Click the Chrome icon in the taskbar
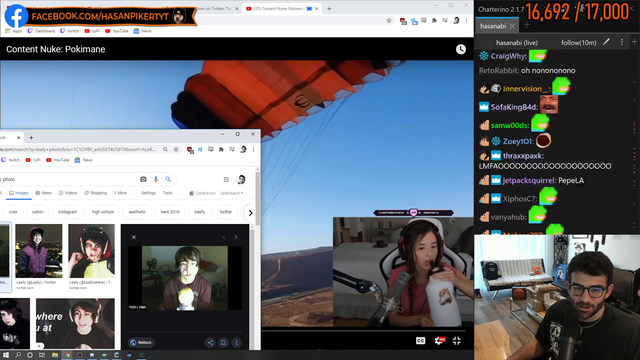Viewport: 640px width, 360px height. point(67,355)
